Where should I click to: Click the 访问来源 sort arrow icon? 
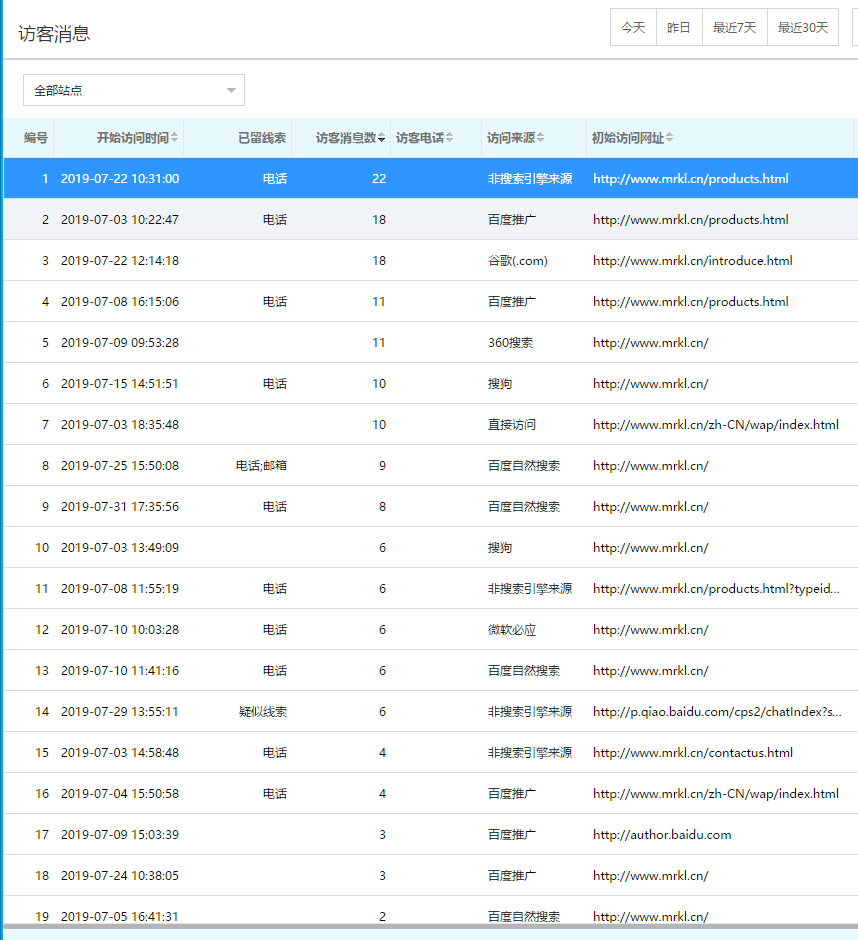[540, 138]
